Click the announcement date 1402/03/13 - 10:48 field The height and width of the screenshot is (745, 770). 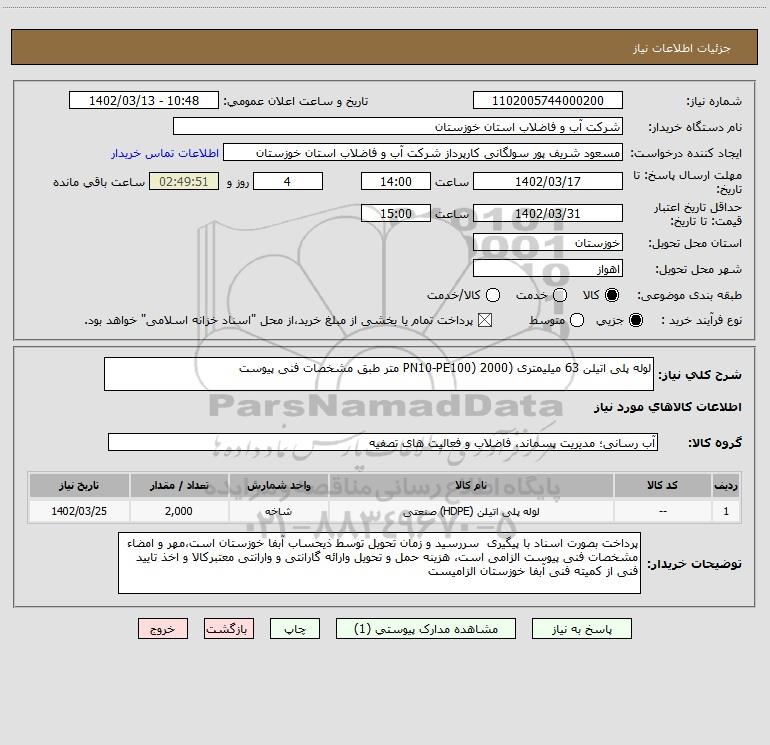click(144, 101)
